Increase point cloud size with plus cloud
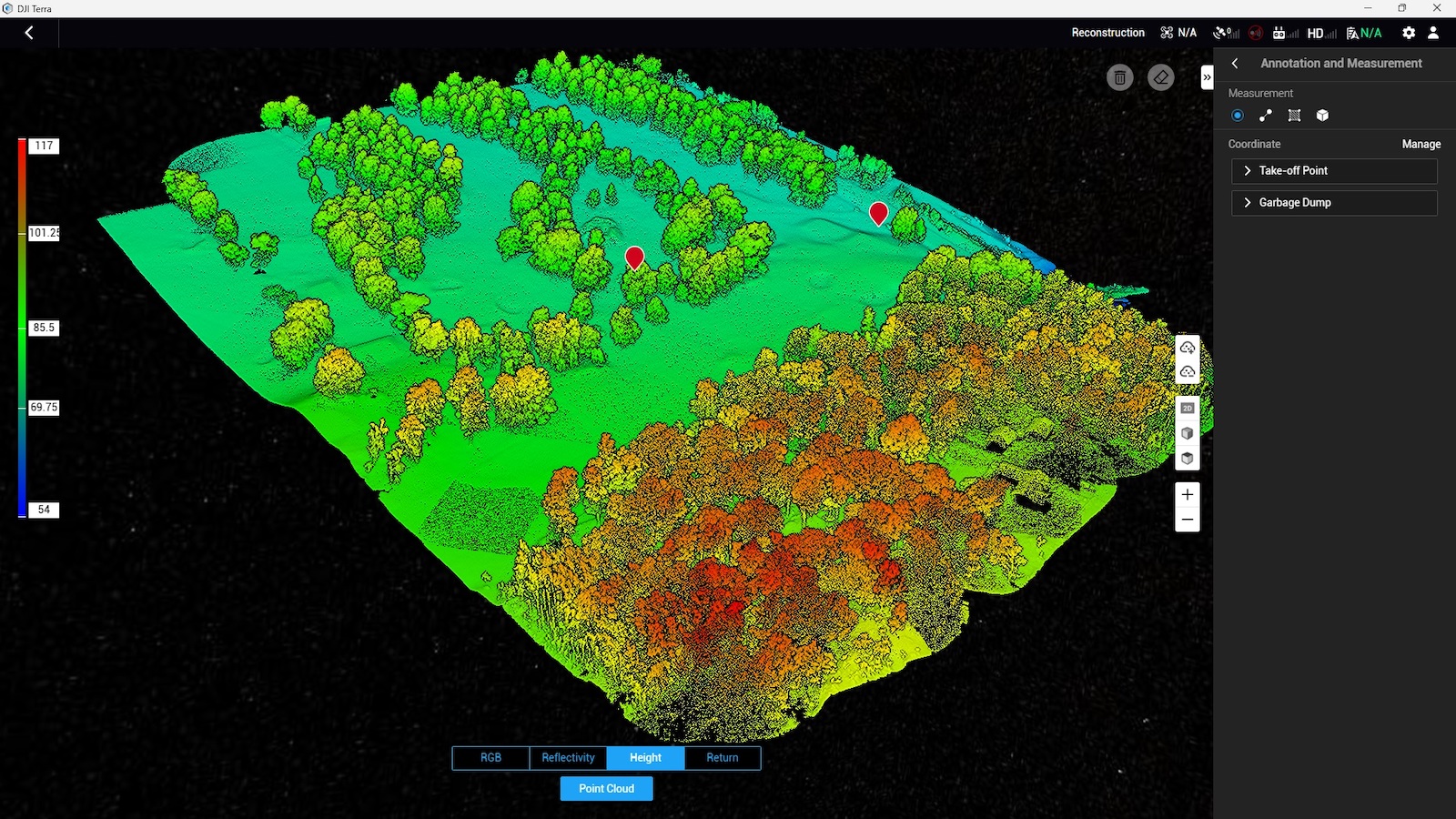The width and height of the screenshot is (1456, 819). click(x=1188, y=348)
